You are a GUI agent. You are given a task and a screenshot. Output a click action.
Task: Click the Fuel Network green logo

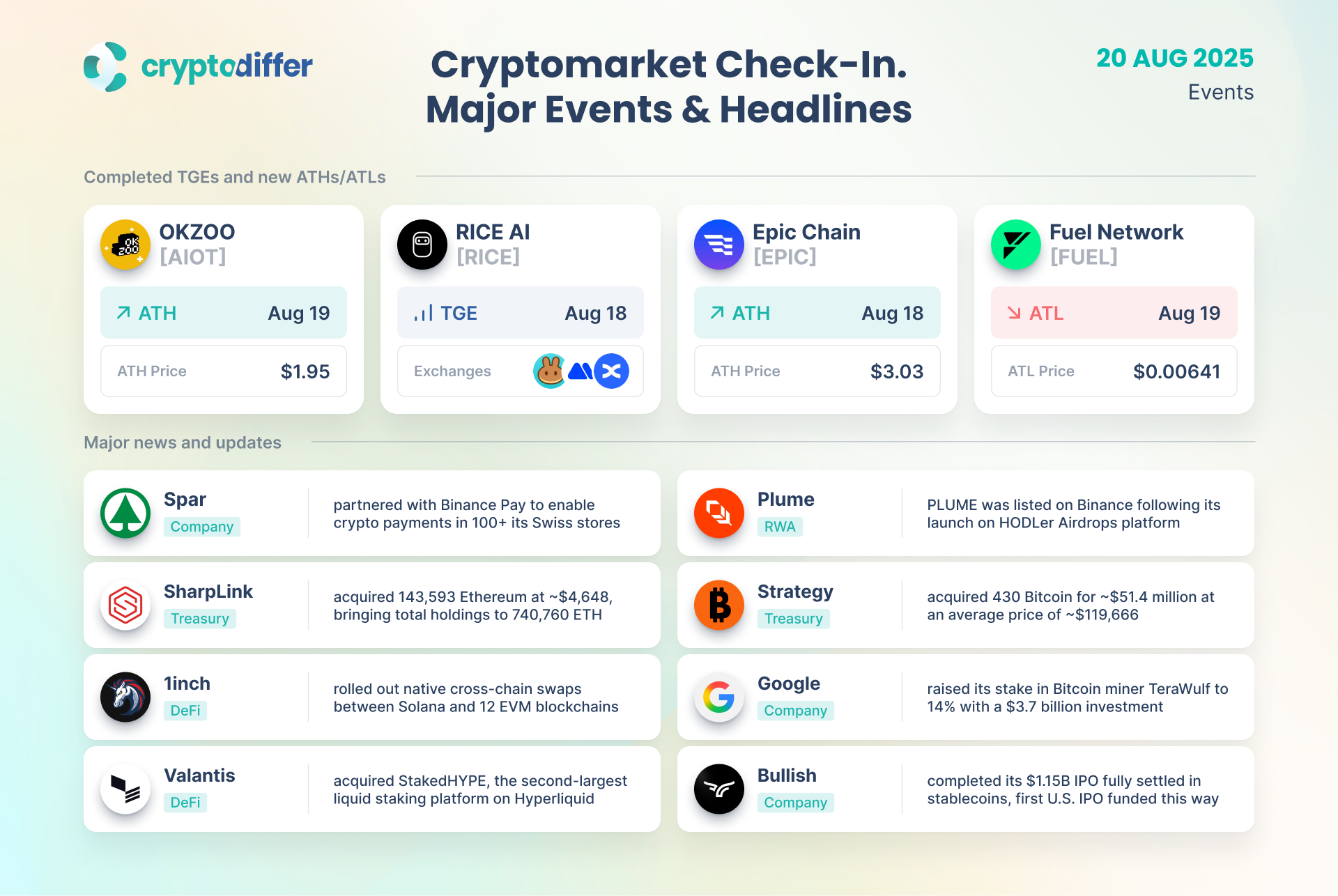1016,245
